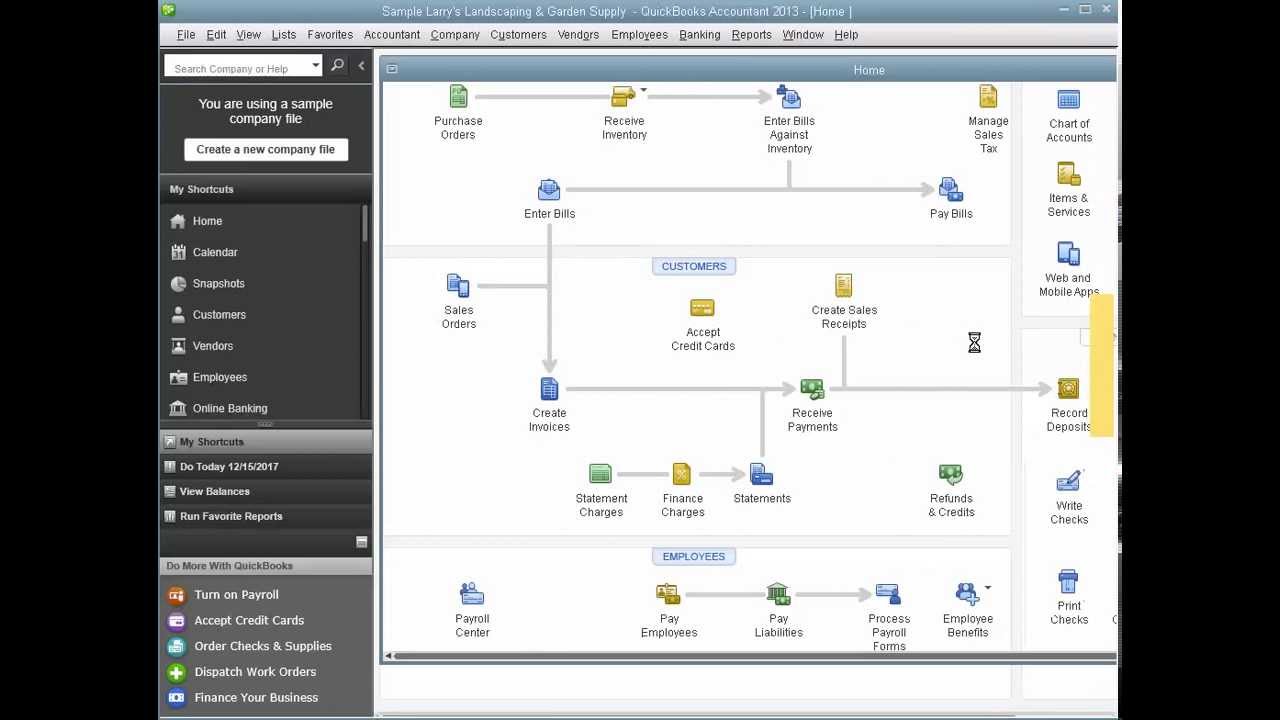The width and height of the screenshot is (1280, 720).
Task: Open the Sales Orders icon
Action: 458,286
